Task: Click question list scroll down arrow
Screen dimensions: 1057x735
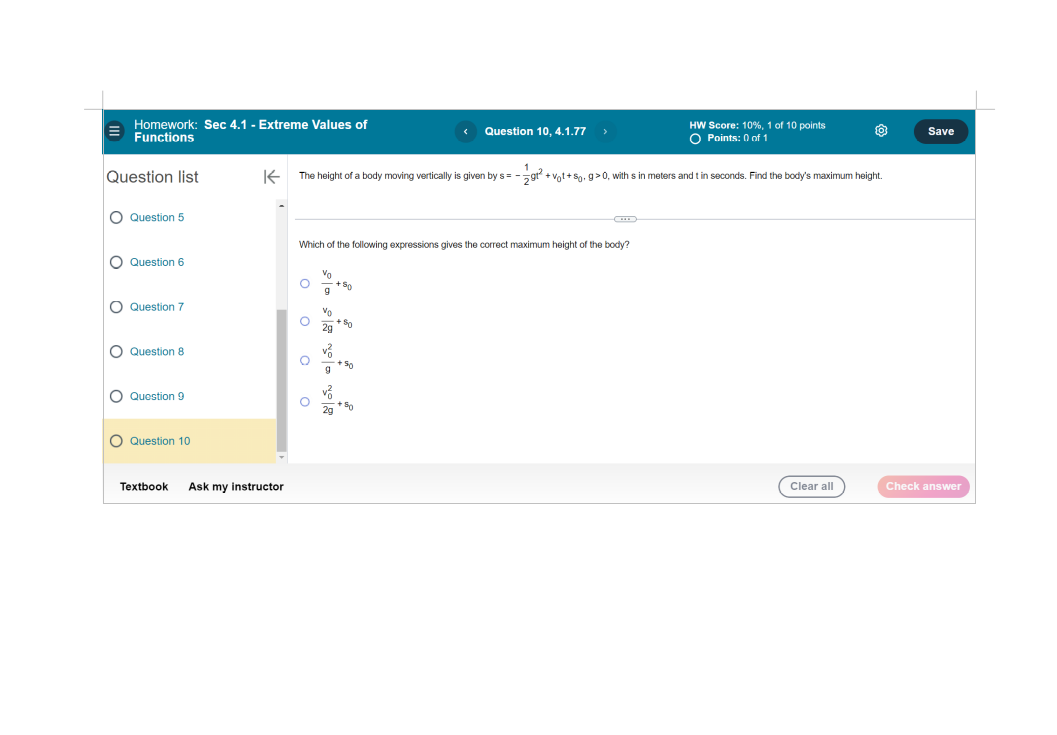Action: 282,457
